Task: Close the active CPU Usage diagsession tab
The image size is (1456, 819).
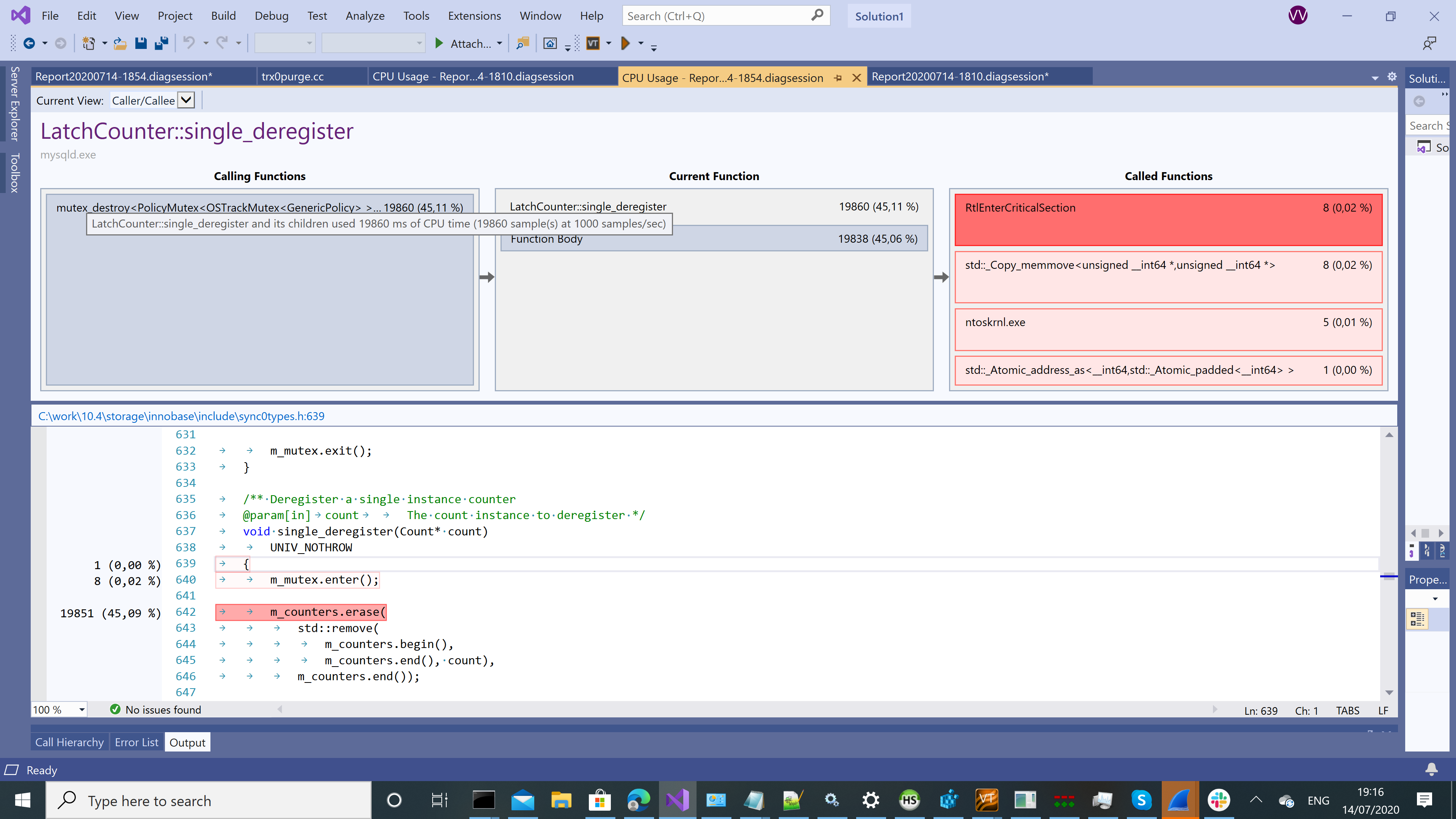Action: [857, 78]
